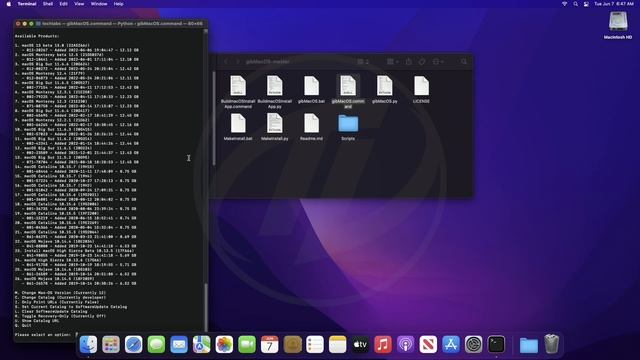The height and width of the screenshot is (360, 640).
Task: Open the Edit menu
Action: (x=63, y=4)
